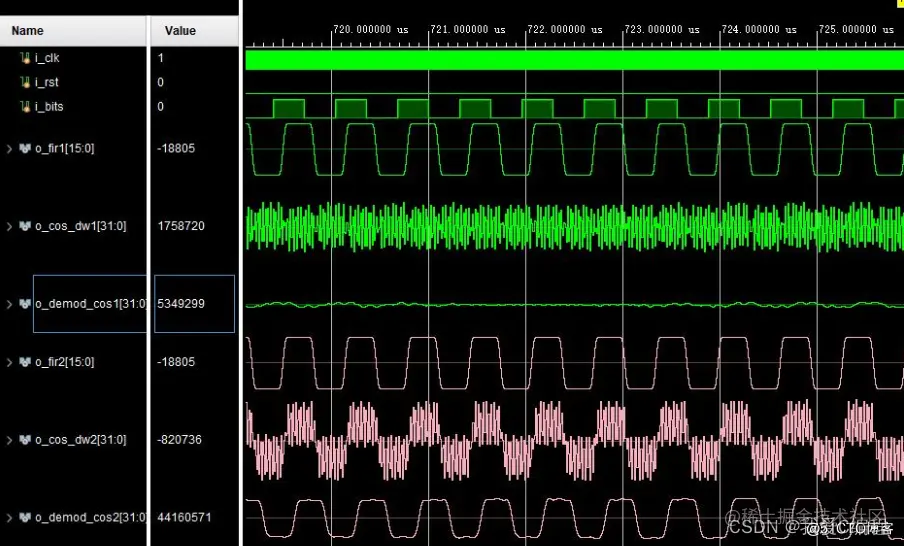This screenshot has width=904, height=546.
Task: Expand the o_fir2[15:0] bus signal
Action: (x=10, y=361)
